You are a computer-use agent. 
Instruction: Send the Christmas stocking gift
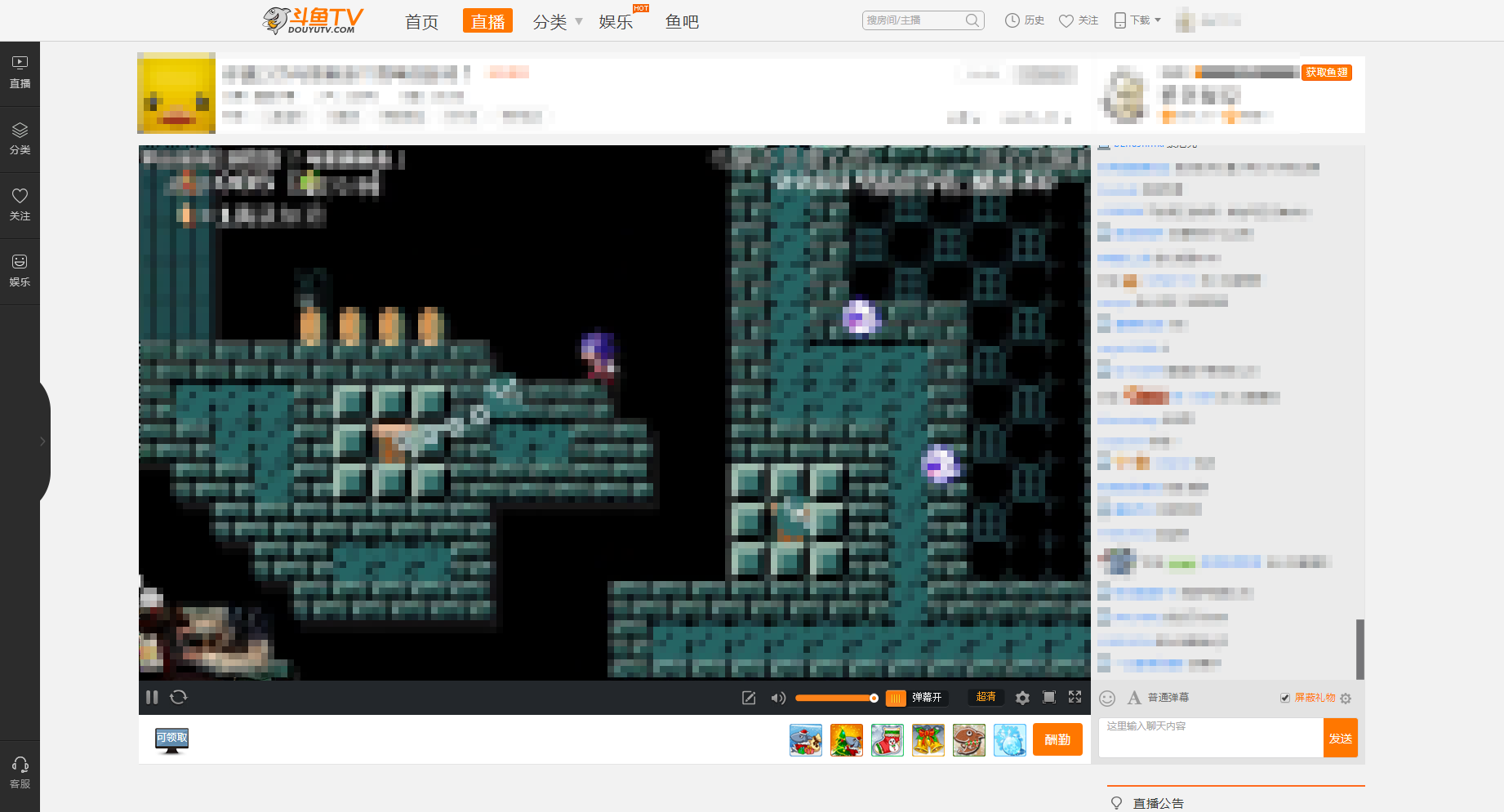click(x=888, y=740)
